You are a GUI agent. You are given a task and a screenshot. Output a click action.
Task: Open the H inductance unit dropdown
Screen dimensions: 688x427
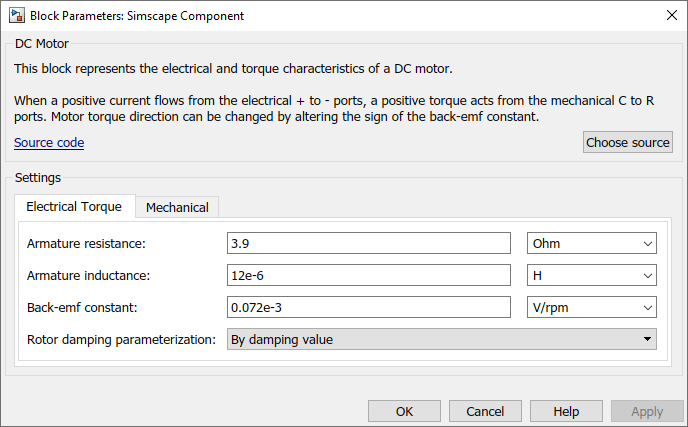pyautogui.click(x=591, y=275)
